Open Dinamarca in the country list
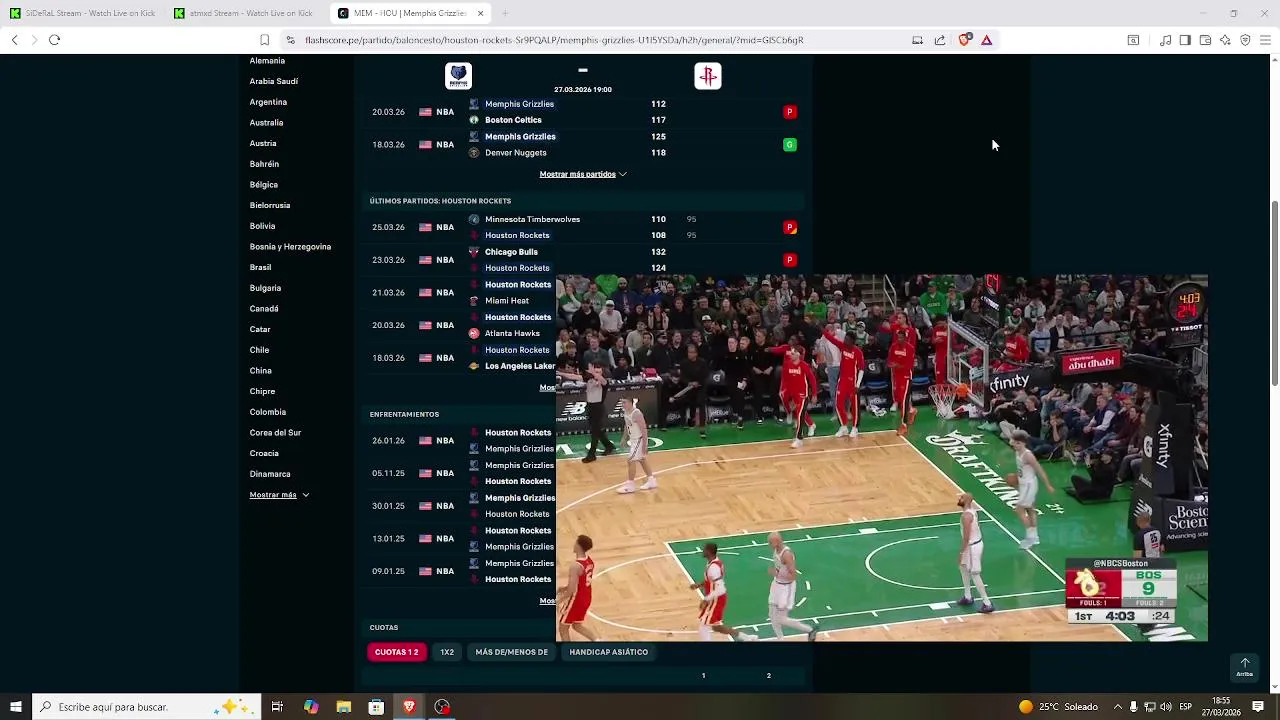 coord(270,474)
